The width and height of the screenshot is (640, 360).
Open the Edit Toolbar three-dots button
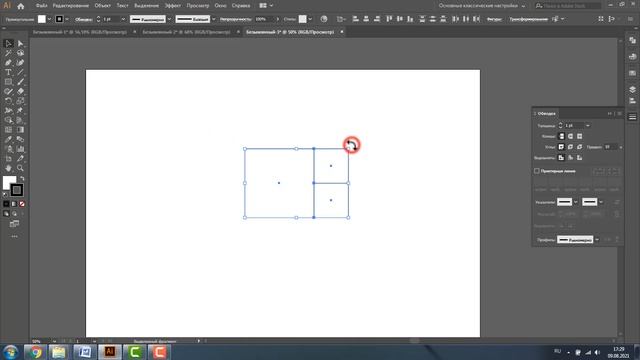point(14,236)
